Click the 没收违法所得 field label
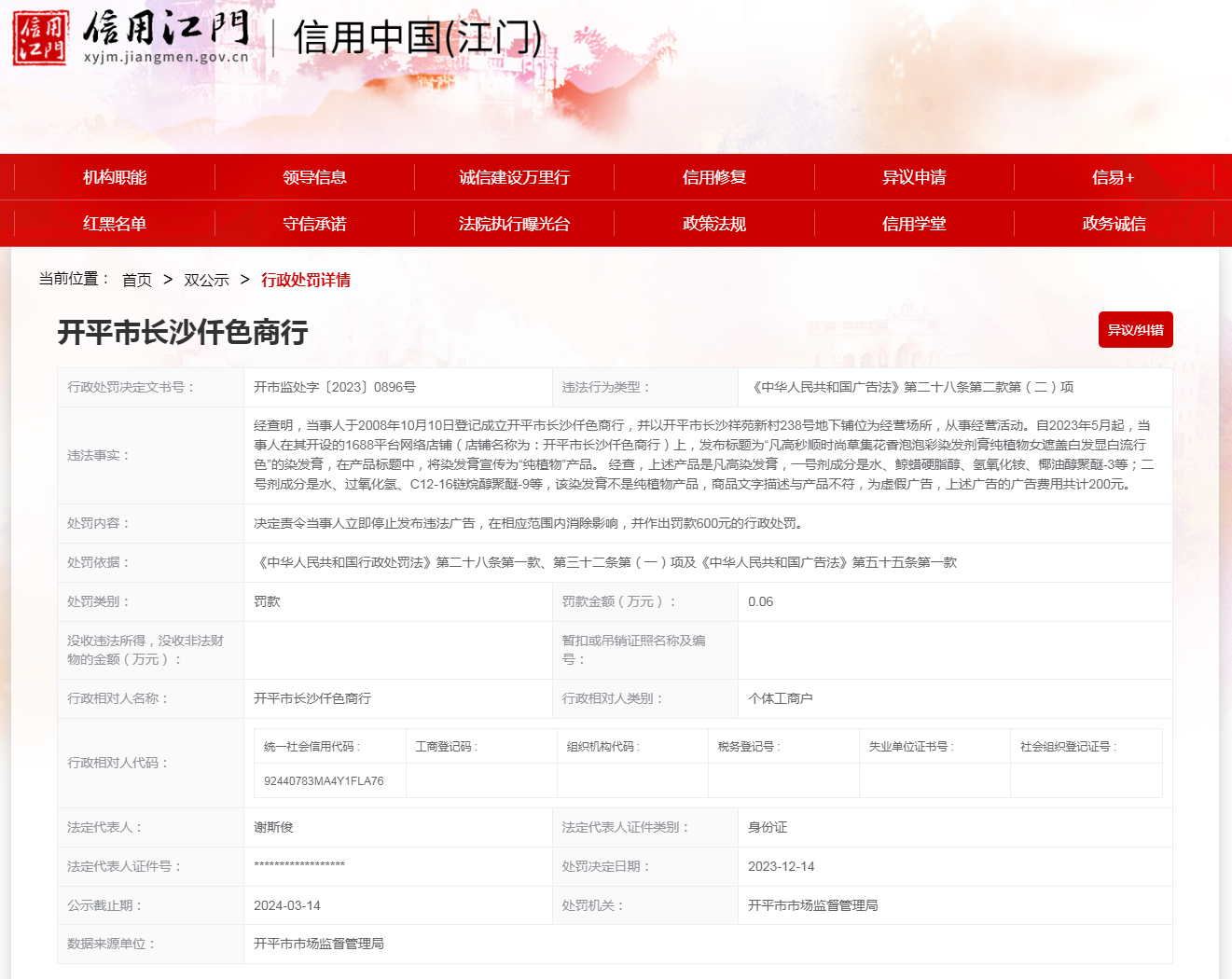 pos(145,650)
